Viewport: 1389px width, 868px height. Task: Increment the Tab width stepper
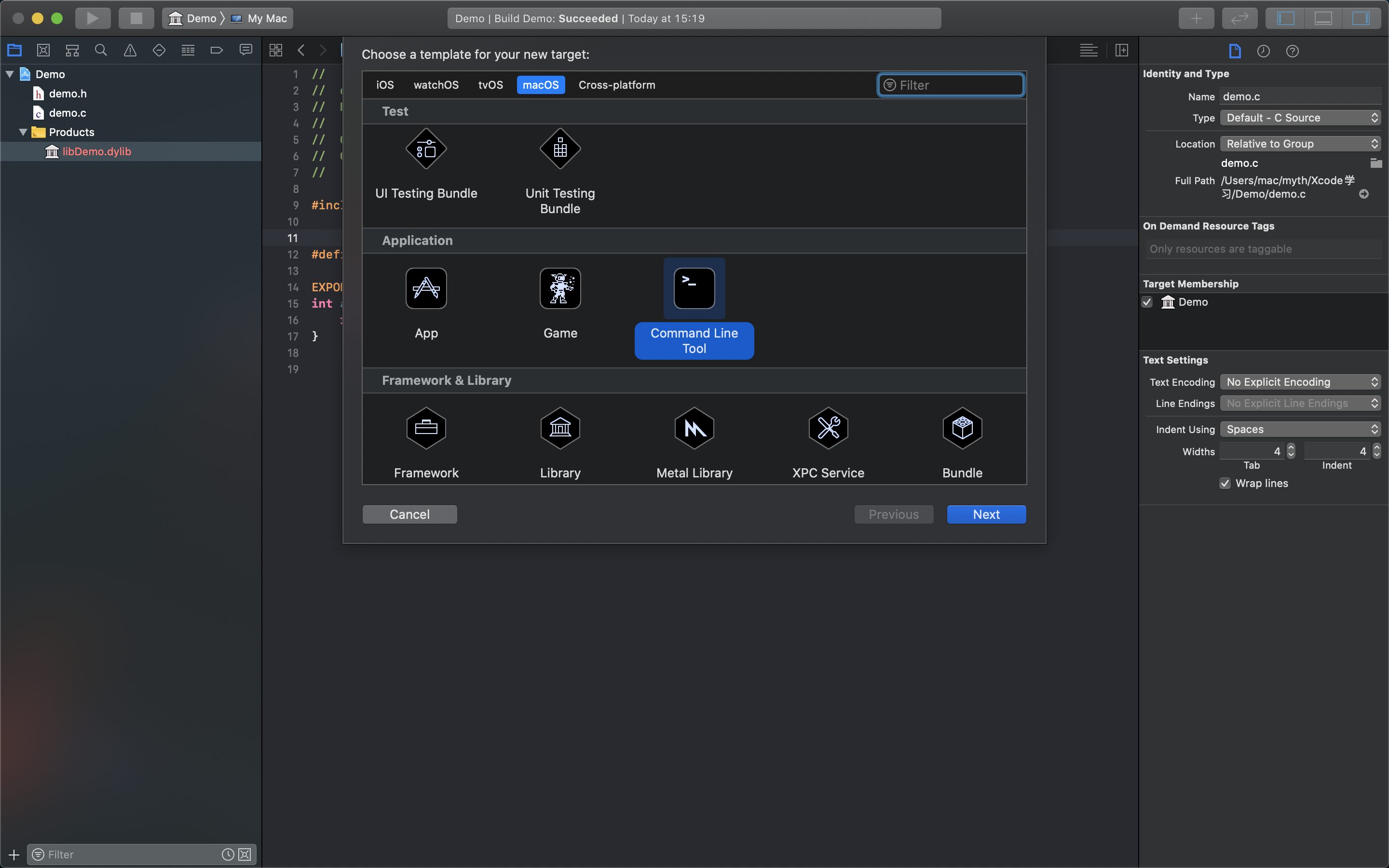[1291, 447]
